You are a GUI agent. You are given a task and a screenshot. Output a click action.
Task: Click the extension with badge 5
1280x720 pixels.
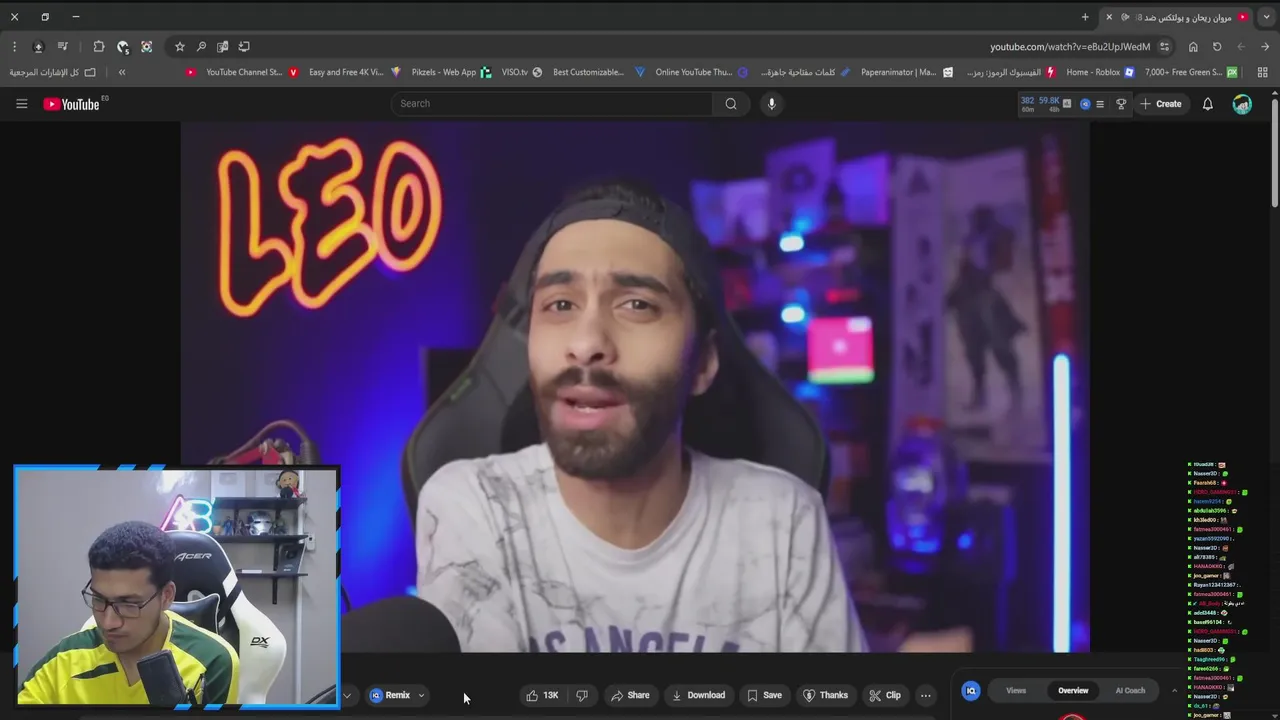click(122, 47)
